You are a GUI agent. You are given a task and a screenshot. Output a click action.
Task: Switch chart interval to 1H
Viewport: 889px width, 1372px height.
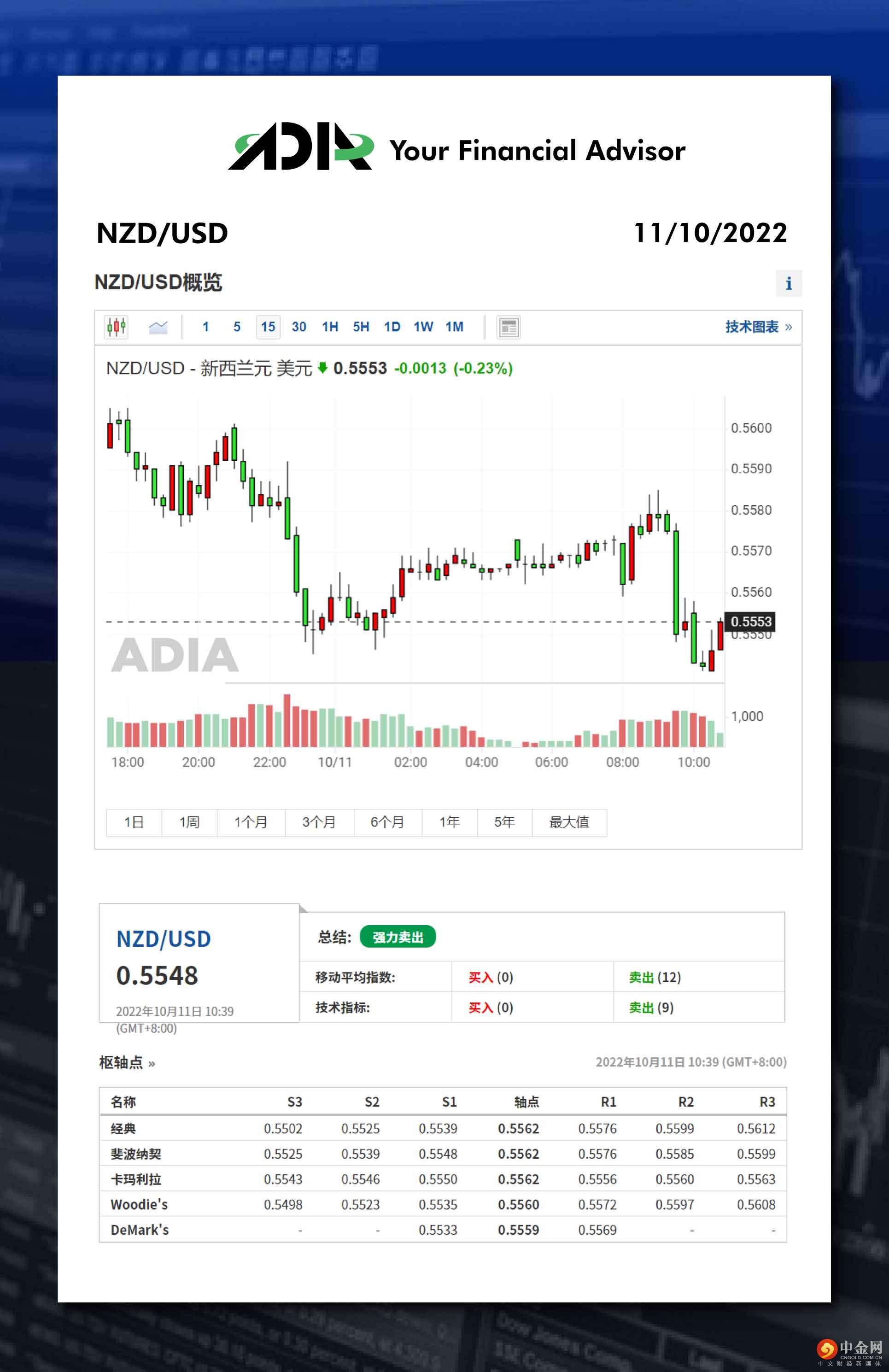pos(330,327)
